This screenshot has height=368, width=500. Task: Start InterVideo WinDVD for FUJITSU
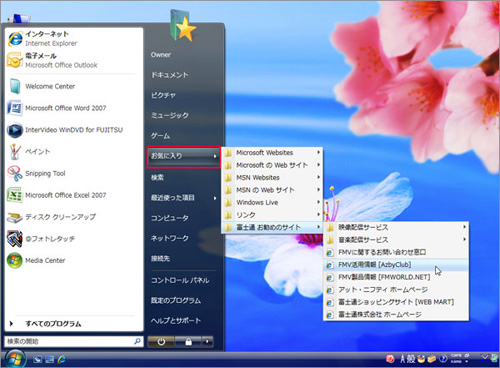(x=74, y=130)
